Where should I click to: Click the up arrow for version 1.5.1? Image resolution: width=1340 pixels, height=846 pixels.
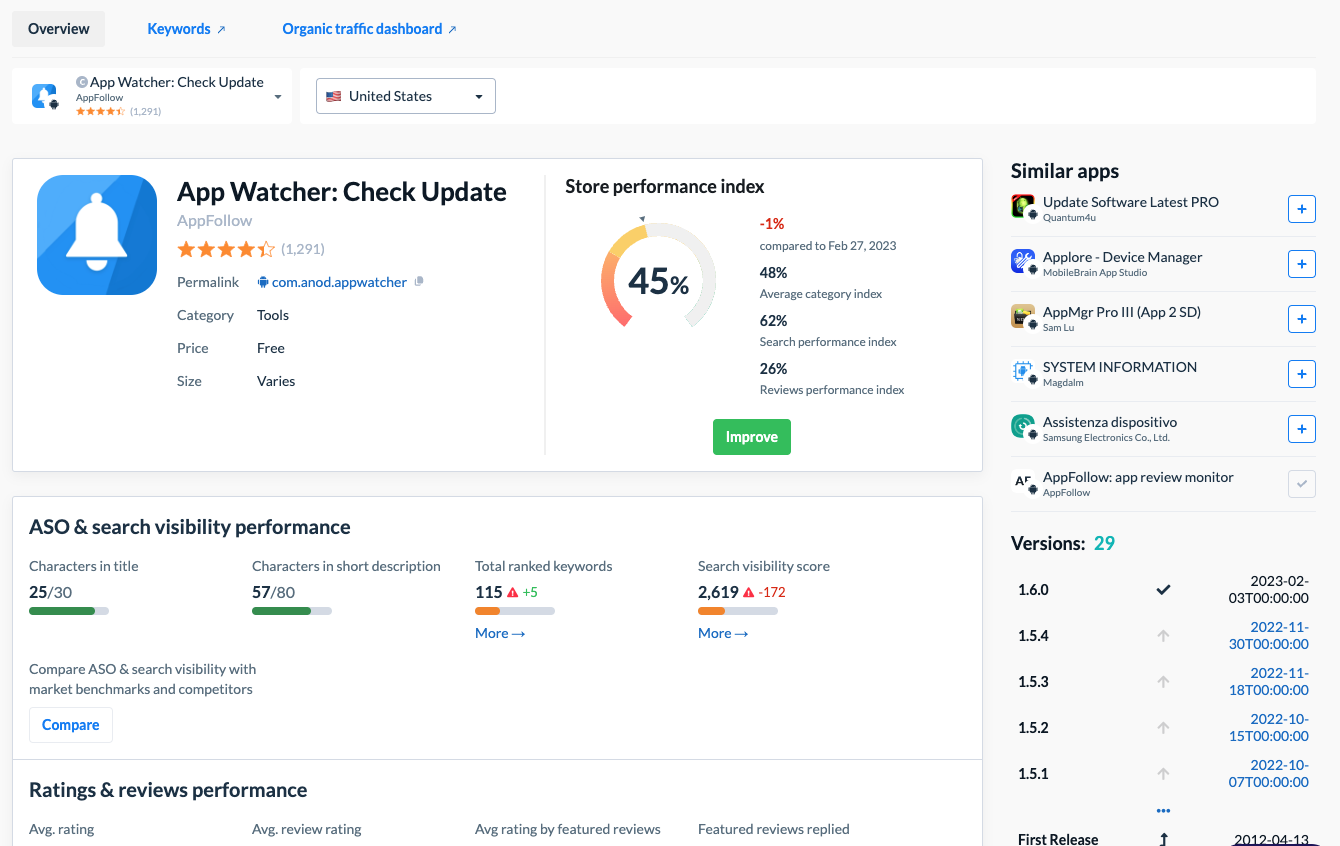[x=1163, y=774]
